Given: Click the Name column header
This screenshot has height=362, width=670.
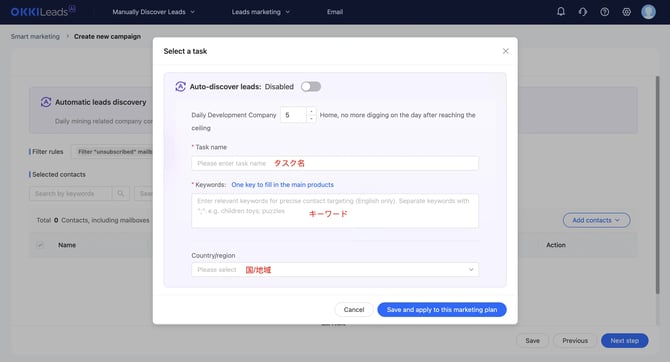Looking at the screenshot, I should point(67,245).
